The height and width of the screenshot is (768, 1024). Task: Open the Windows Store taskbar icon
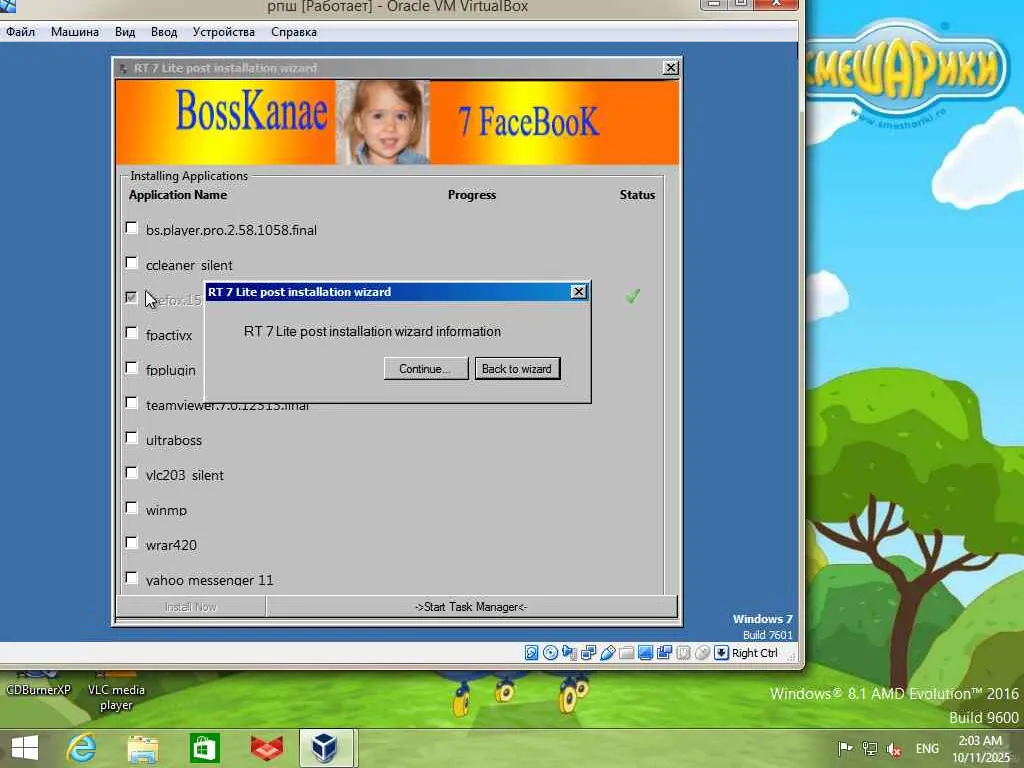click(204, 748)
